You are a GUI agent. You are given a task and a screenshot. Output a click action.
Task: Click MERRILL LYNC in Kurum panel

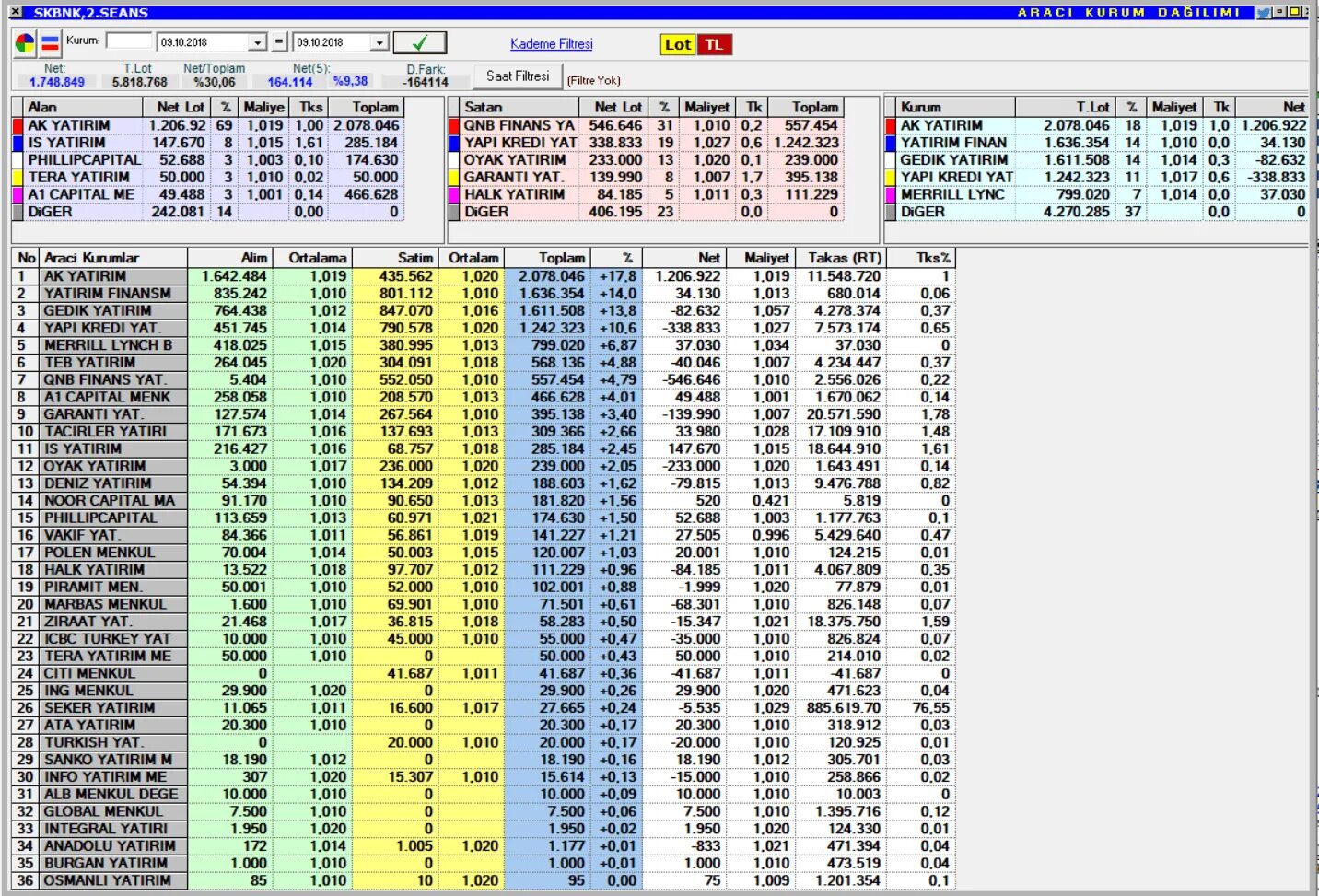coord(952,194)
